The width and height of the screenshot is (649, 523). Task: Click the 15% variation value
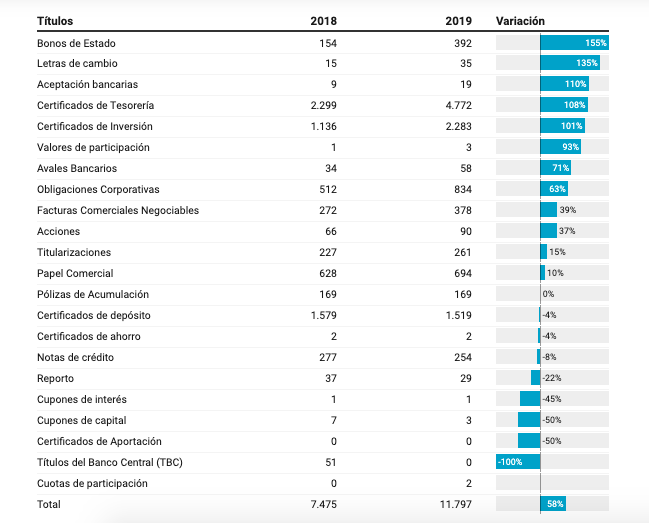[x=558, y=252]
